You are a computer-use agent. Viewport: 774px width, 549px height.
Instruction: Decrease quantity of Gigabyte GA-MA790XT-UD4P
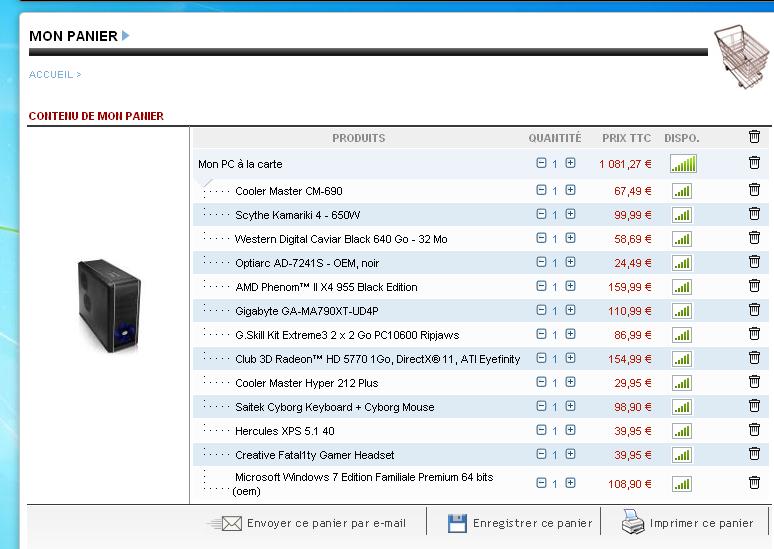[x=542, y=310]
